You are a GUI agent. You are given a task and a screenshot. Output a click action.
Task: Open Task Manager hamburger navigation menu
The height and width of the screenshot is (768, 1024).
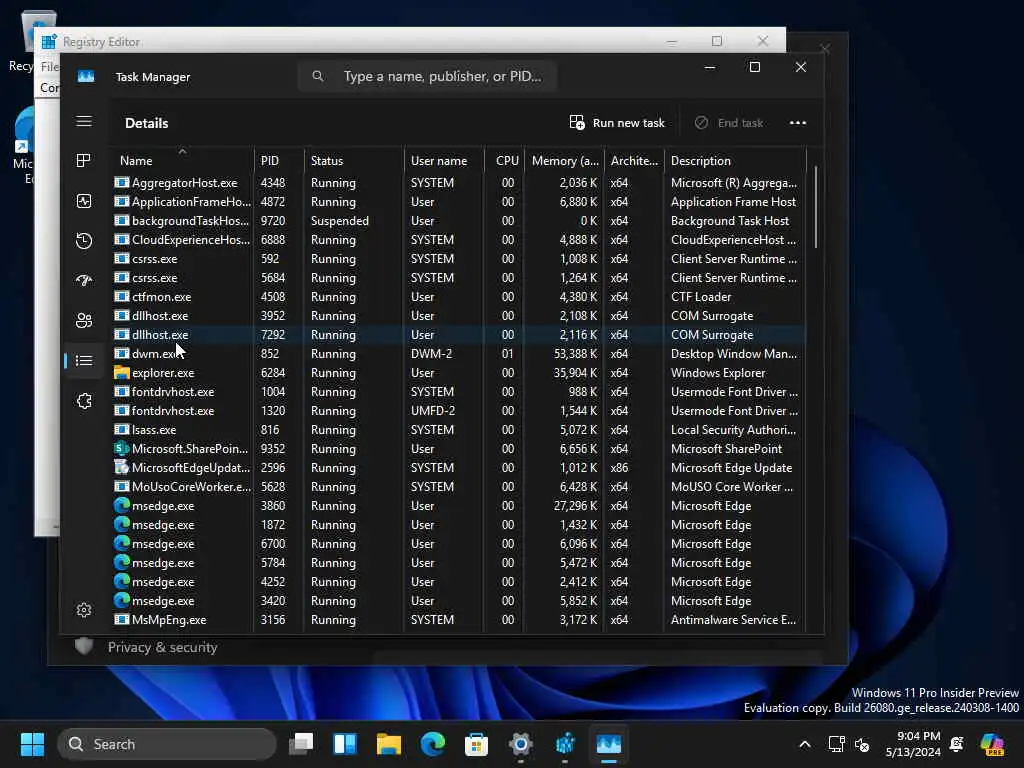pyautogui.click(x=84, y=121)
